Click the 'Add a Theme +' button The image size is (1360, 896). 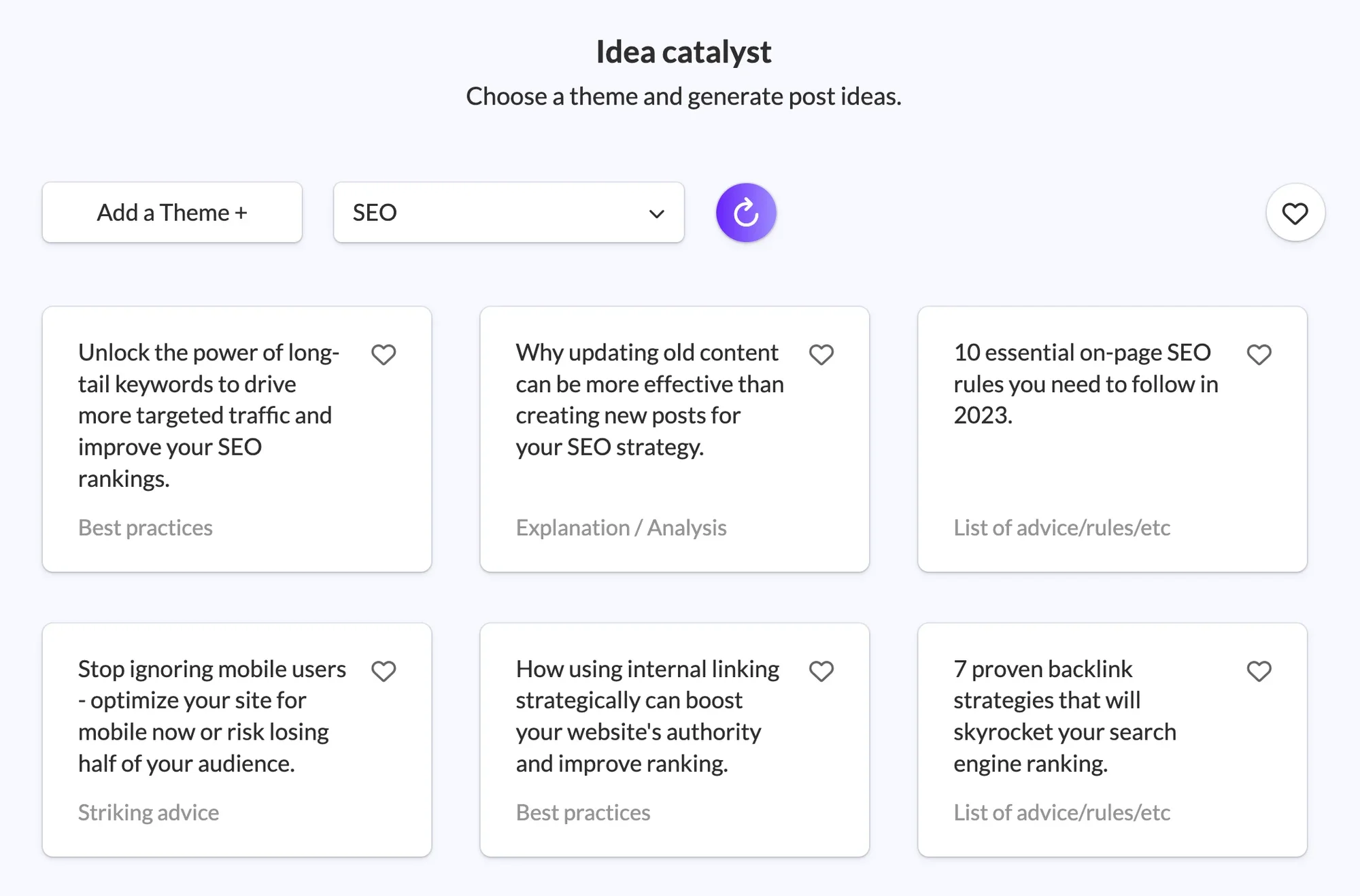(172, 212)
